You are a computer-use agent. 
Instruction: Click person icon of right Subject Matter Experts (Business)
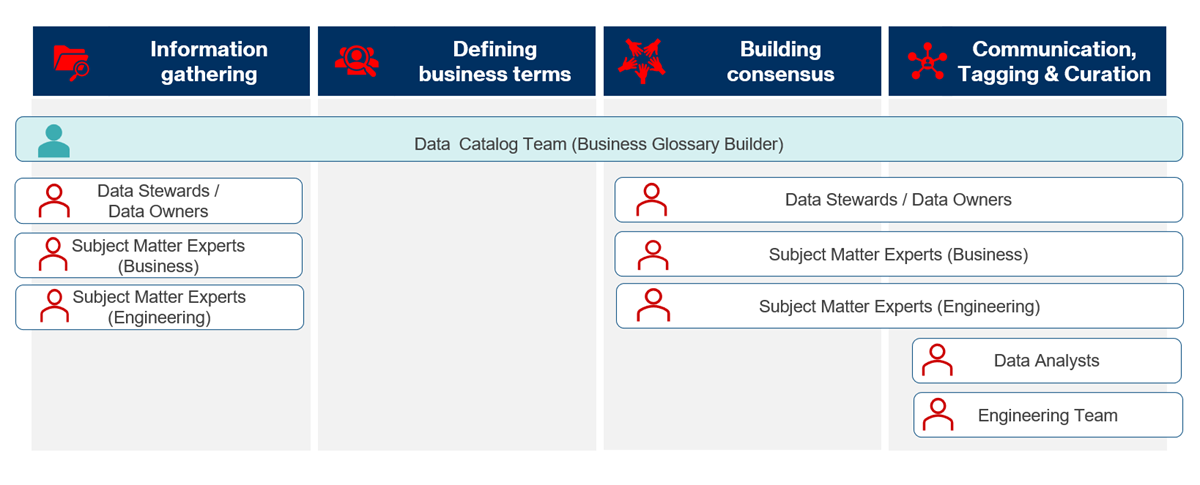point(652,254)
